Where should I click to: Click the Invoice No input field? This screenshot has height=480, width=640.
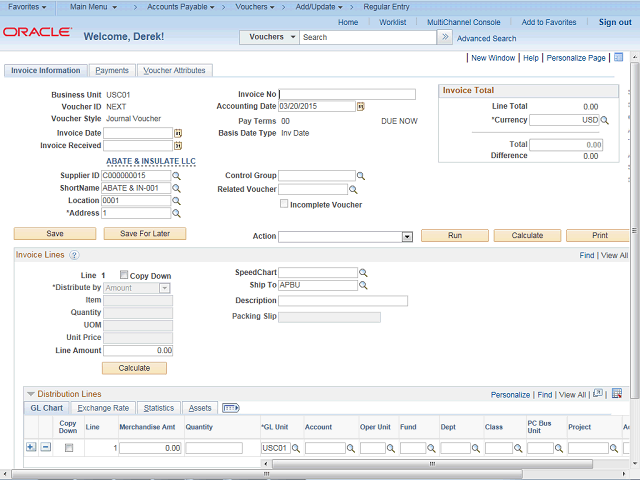point(347,95)
